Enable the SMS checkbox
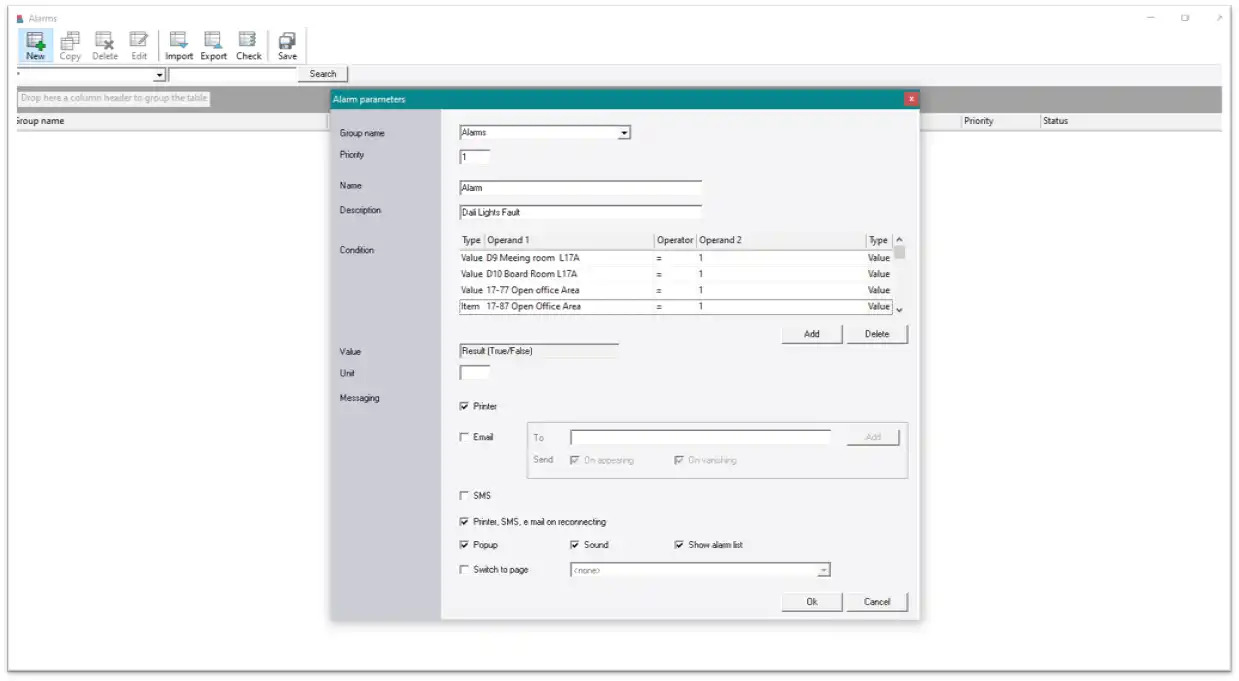 coord(464,495)
